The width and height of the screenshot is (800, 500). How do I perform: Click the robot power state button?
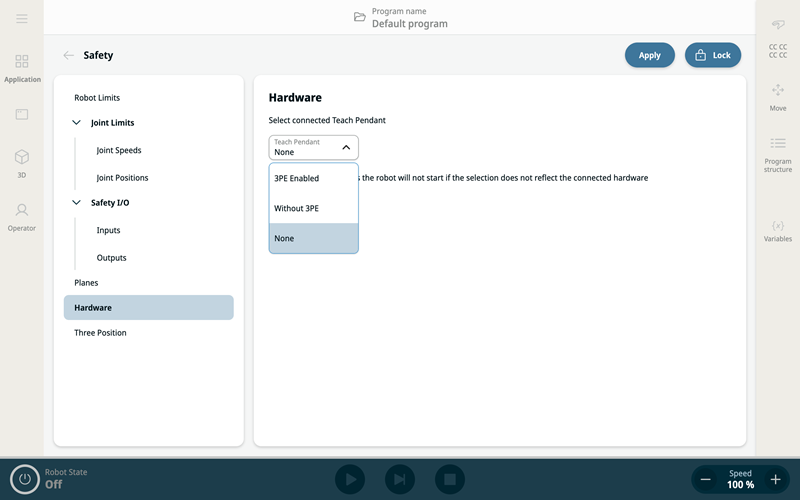point(24,479)
